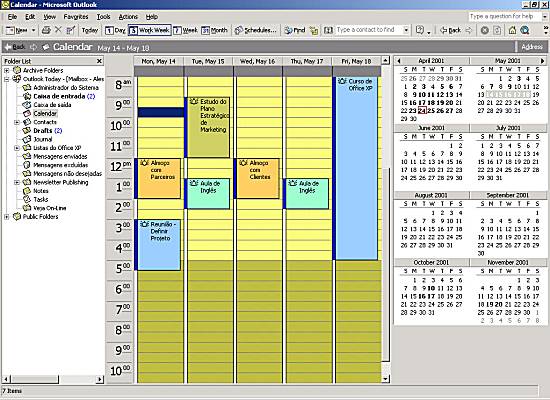
Task: Click the Delete (X) toolbar icon
Action: click(58, 30)
